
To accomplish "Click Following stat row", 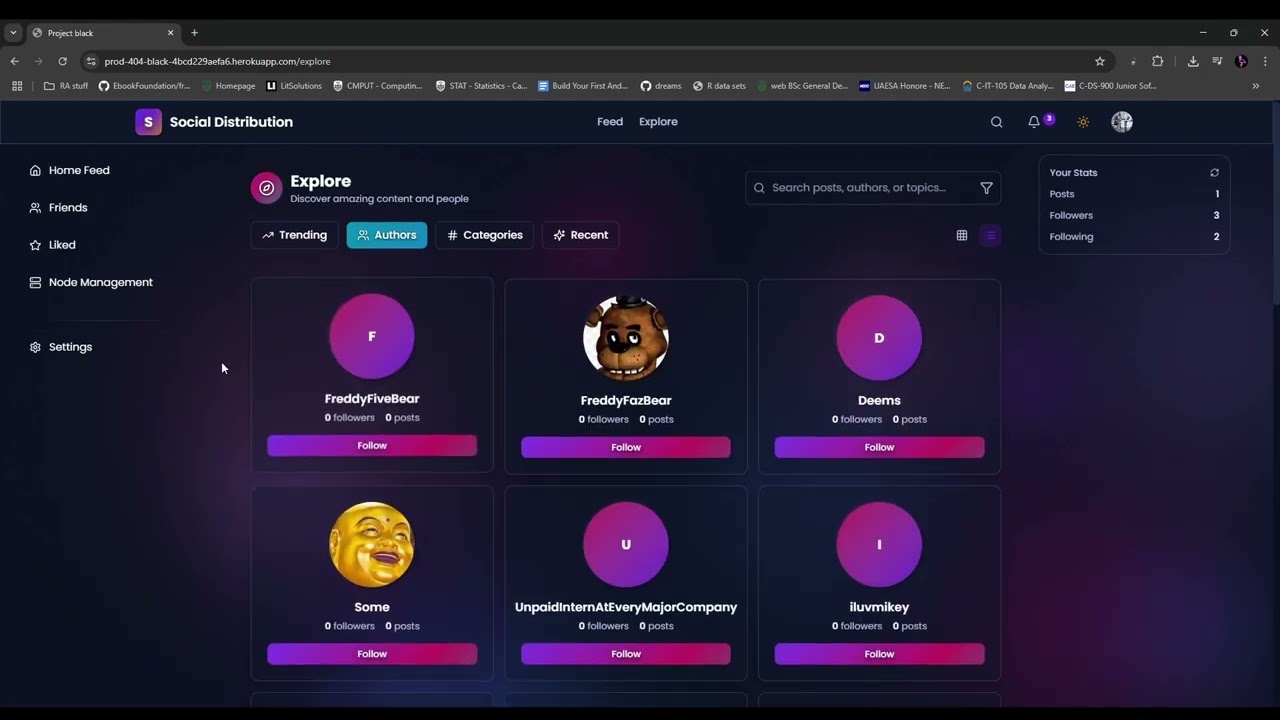I will (x=1134, y=237).
